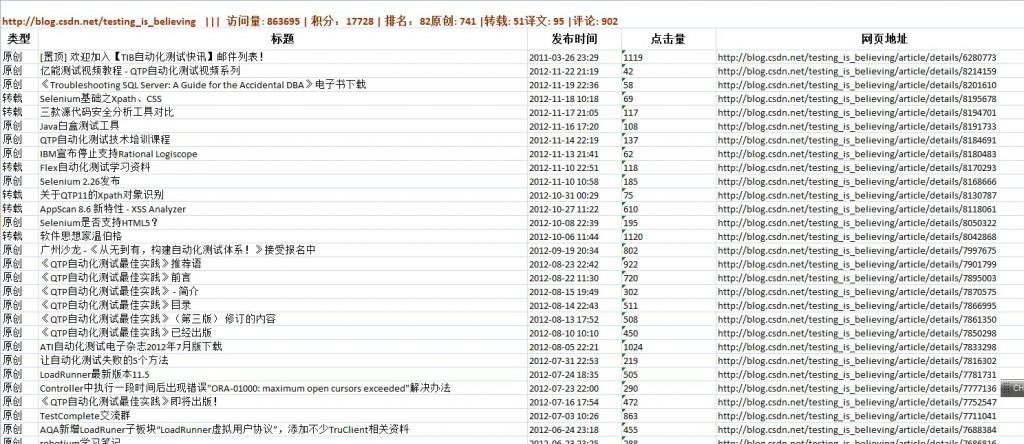Select the QTP自动化测试最佳实践 前言 cell
The width and height of the screenshot is (1024, 444).
tap(283, 278)
